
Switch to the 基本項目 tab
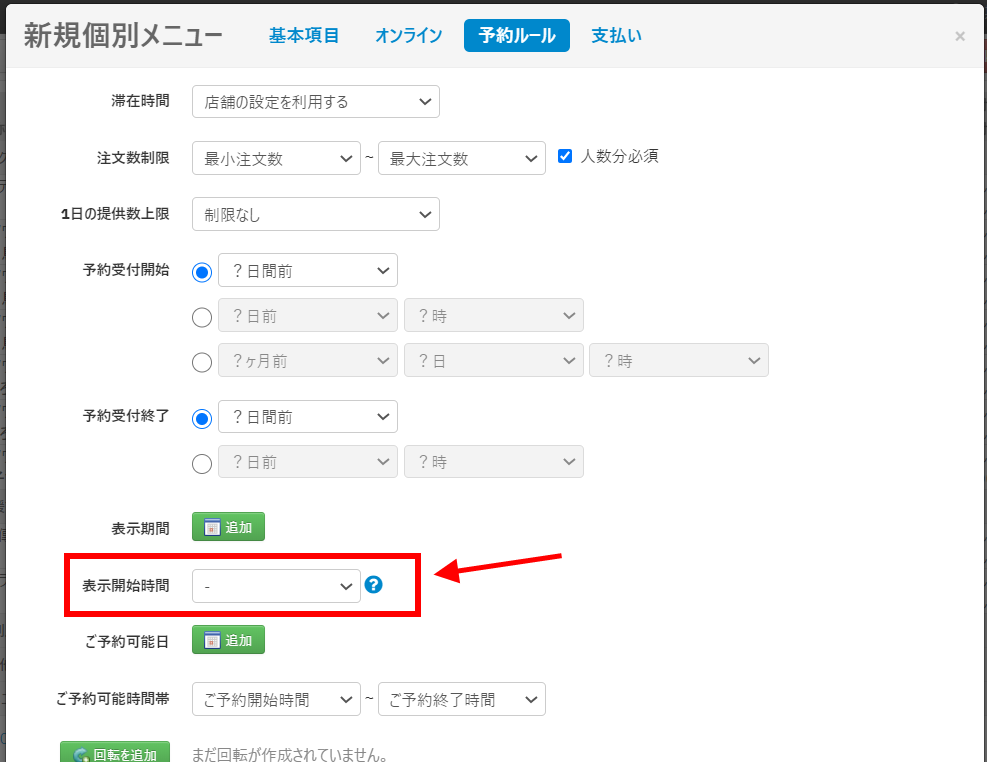click(x=304, y=35)
